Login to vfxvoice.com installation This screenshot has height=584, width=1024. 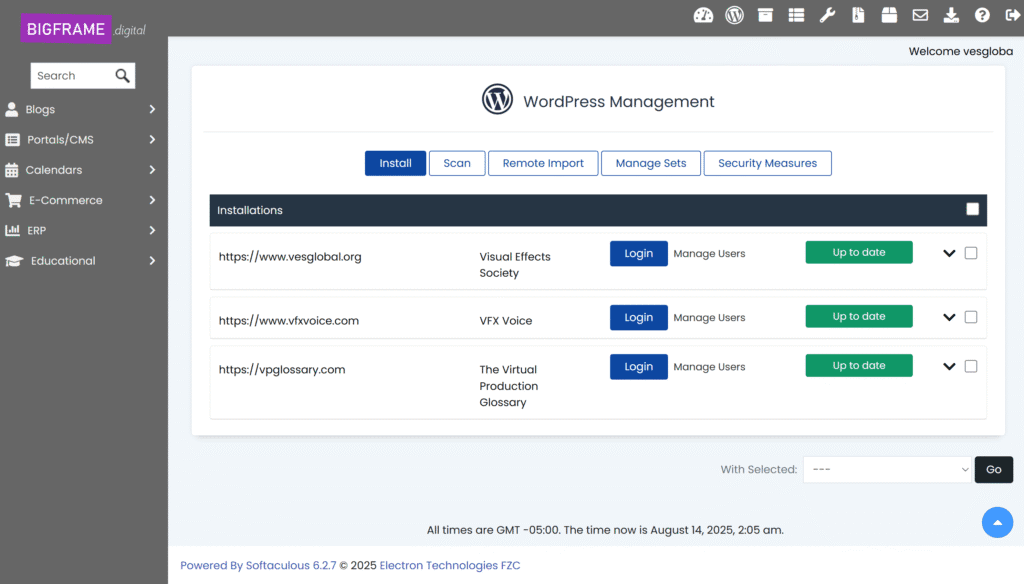click(x=639, y=317)
